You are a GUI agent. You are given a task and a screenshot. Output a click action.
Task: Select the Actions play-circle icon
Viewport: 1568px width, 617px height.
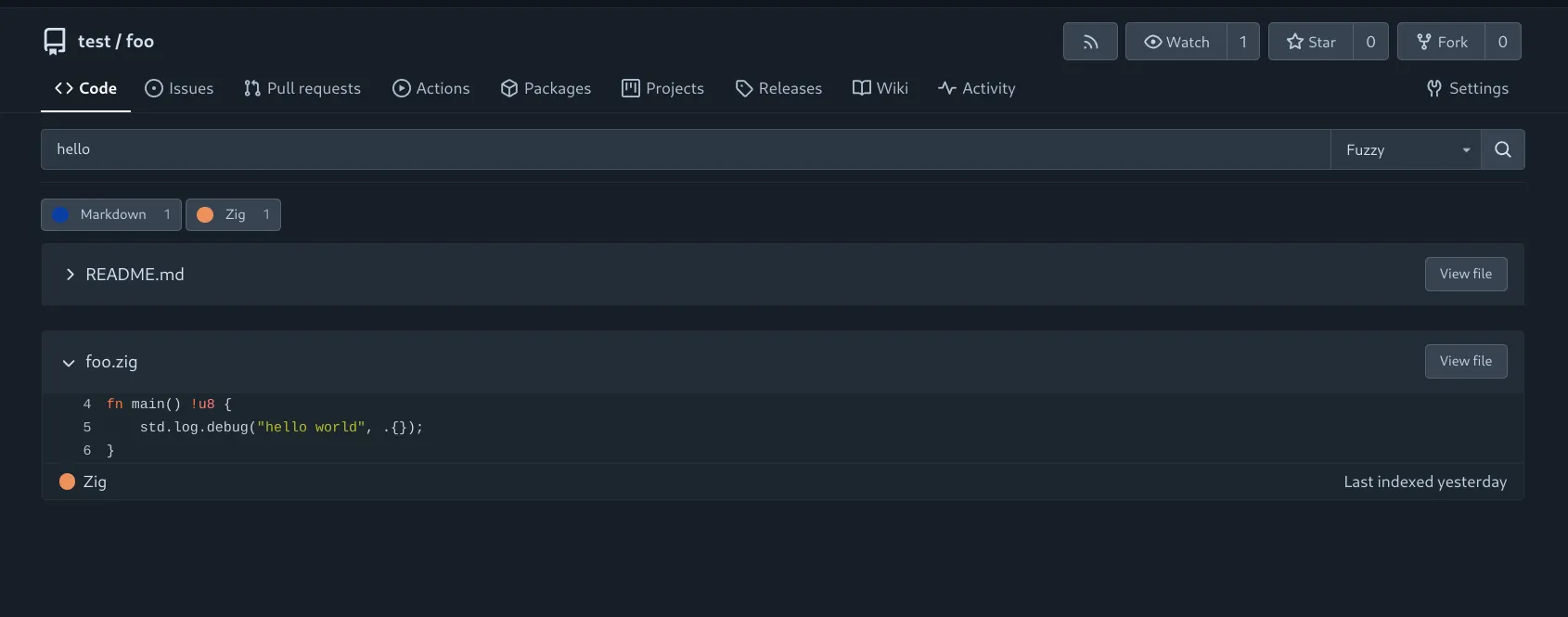403,88
